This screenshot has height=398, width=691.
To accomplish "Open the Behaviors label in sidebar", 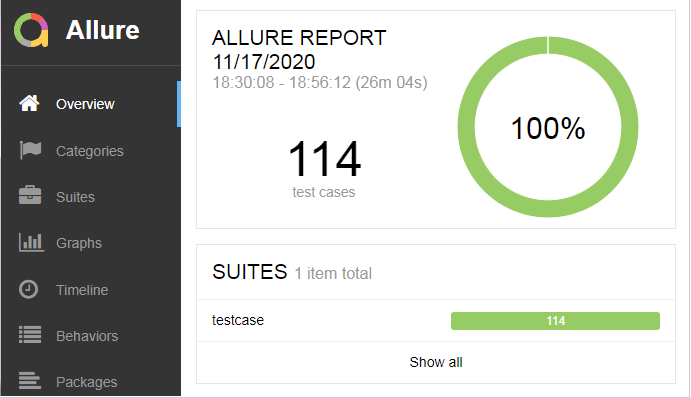I will (87, 336).
